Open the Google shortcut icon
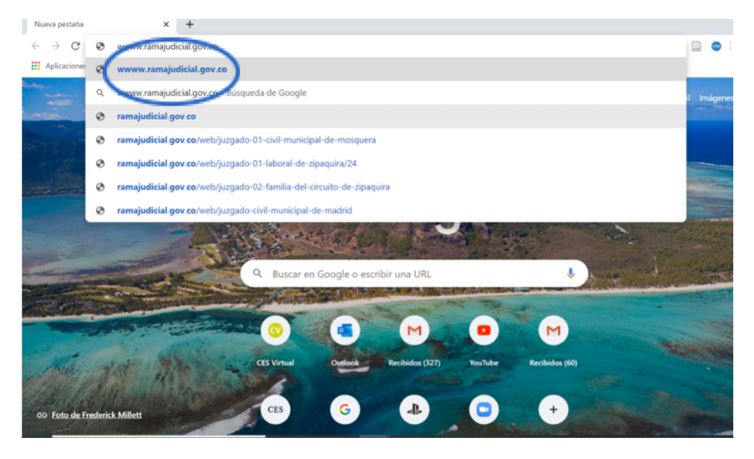 pos(345,408)
